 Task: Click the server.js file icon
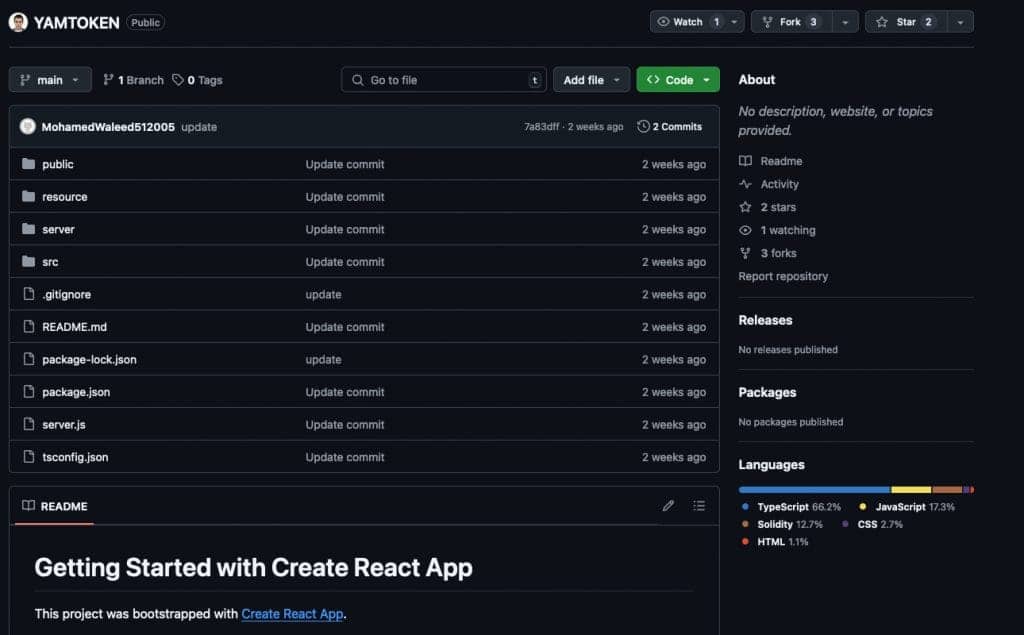29,424
